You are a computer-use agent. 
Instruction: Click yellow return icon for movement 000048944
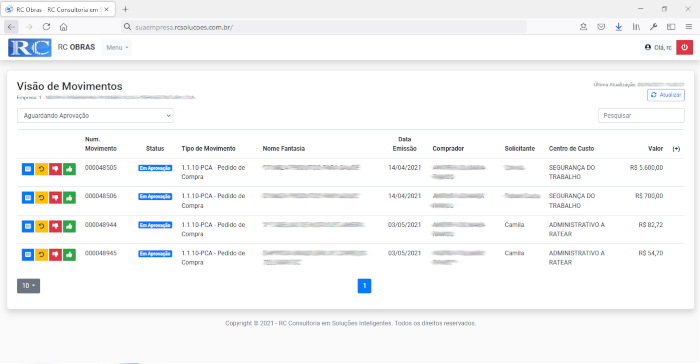click(42, 226)
